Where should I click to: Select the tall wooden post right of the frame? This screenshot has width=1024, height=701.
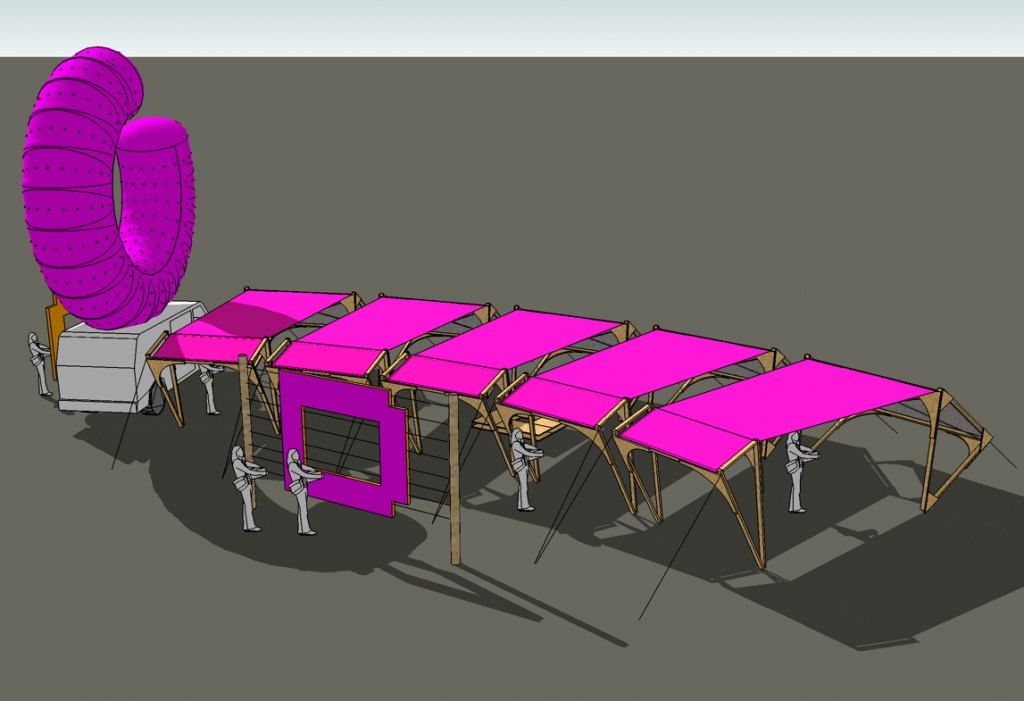coord(455,480)
